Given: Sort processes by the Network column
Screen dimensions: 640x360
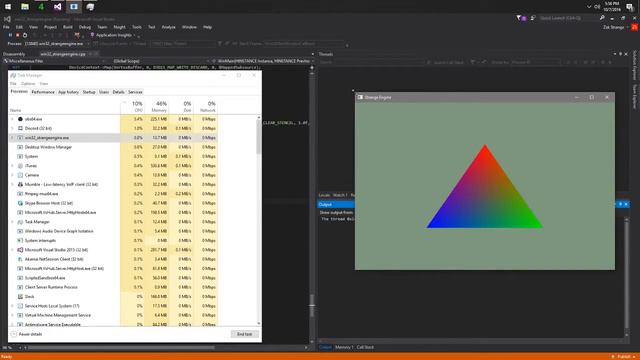Looking at the screenshot, I should tap(205, 107).
